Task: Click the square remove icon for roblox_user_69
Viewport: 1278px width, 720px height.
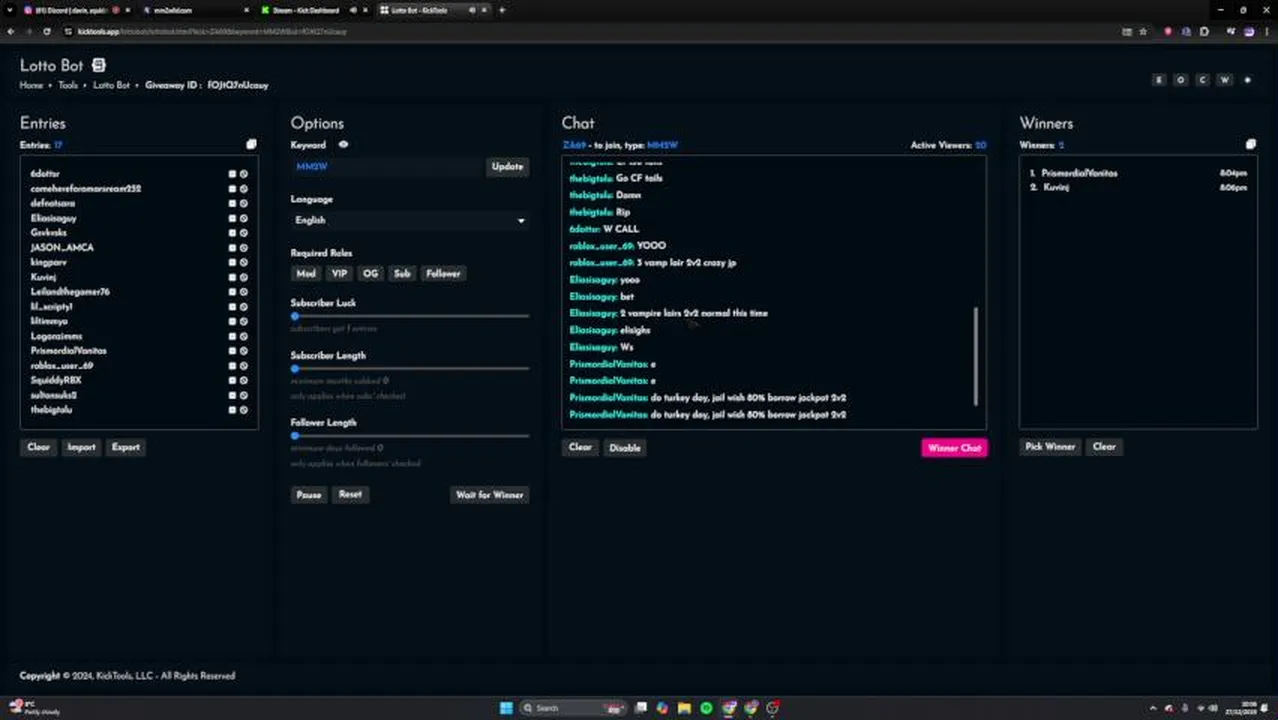Action: click(232, 366)
